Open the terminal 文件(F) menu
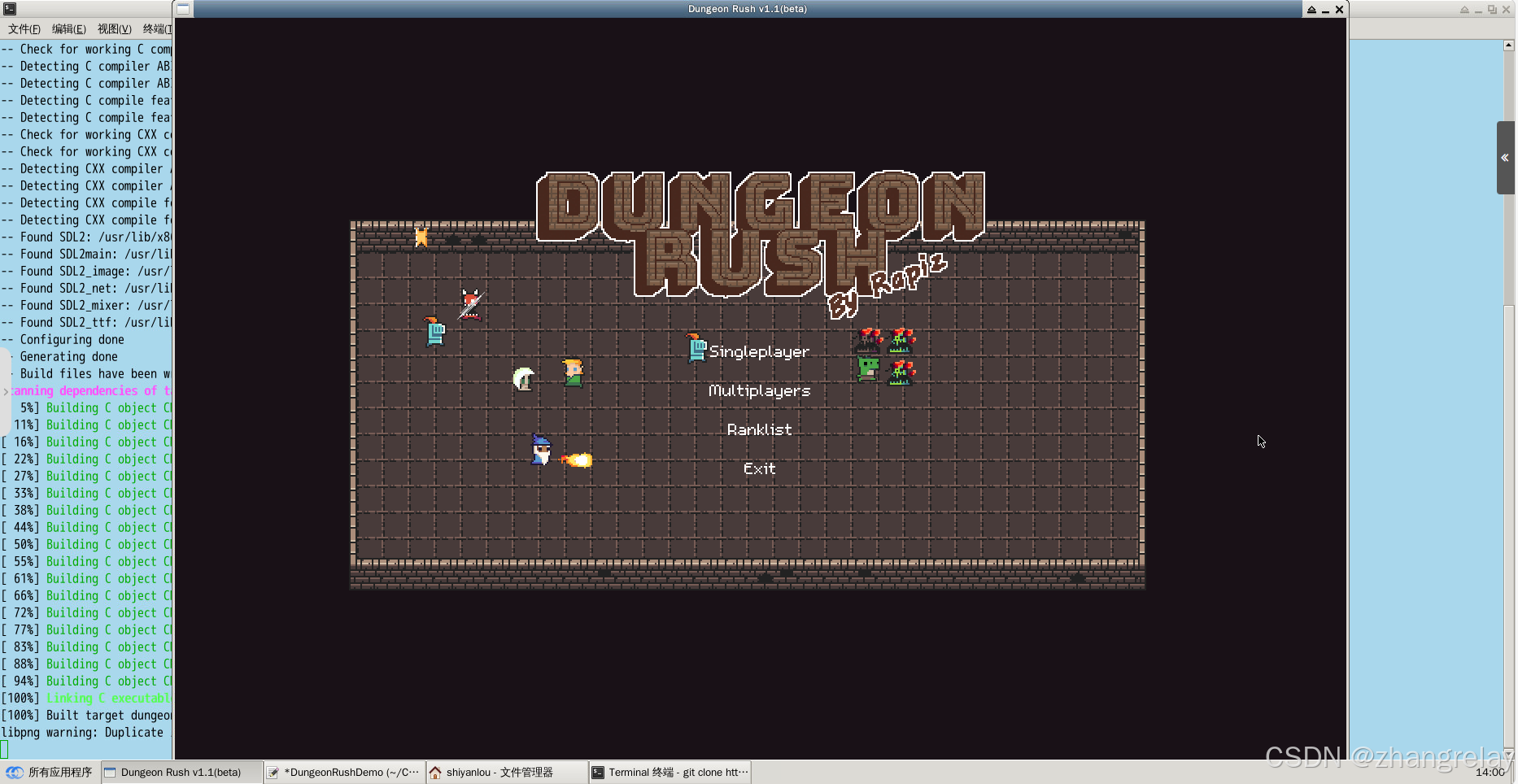The width and height of the screenshot is (1518, 784). 24,29
